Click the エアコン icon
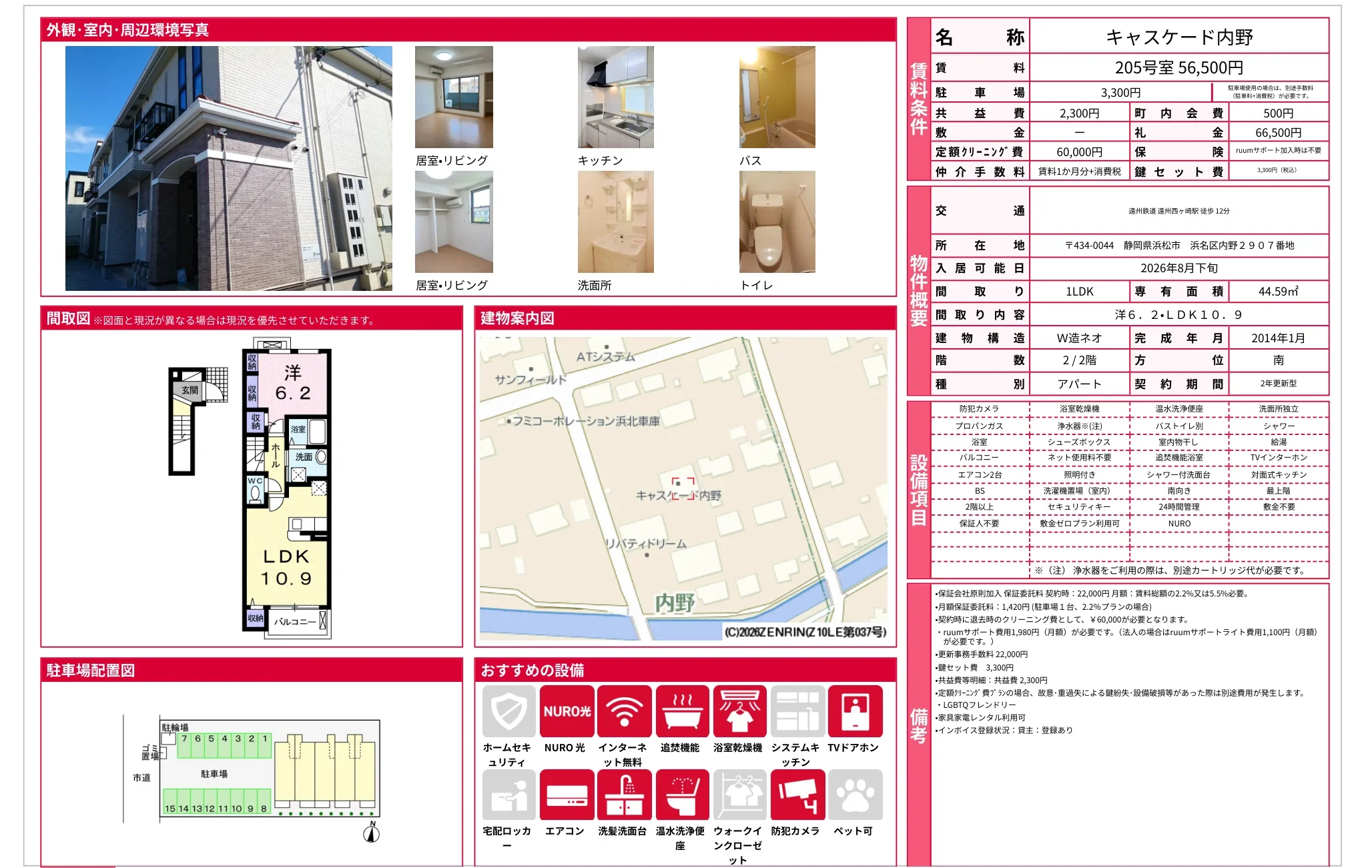Viewport: 1372px width, 868px height. pos(567,795)
